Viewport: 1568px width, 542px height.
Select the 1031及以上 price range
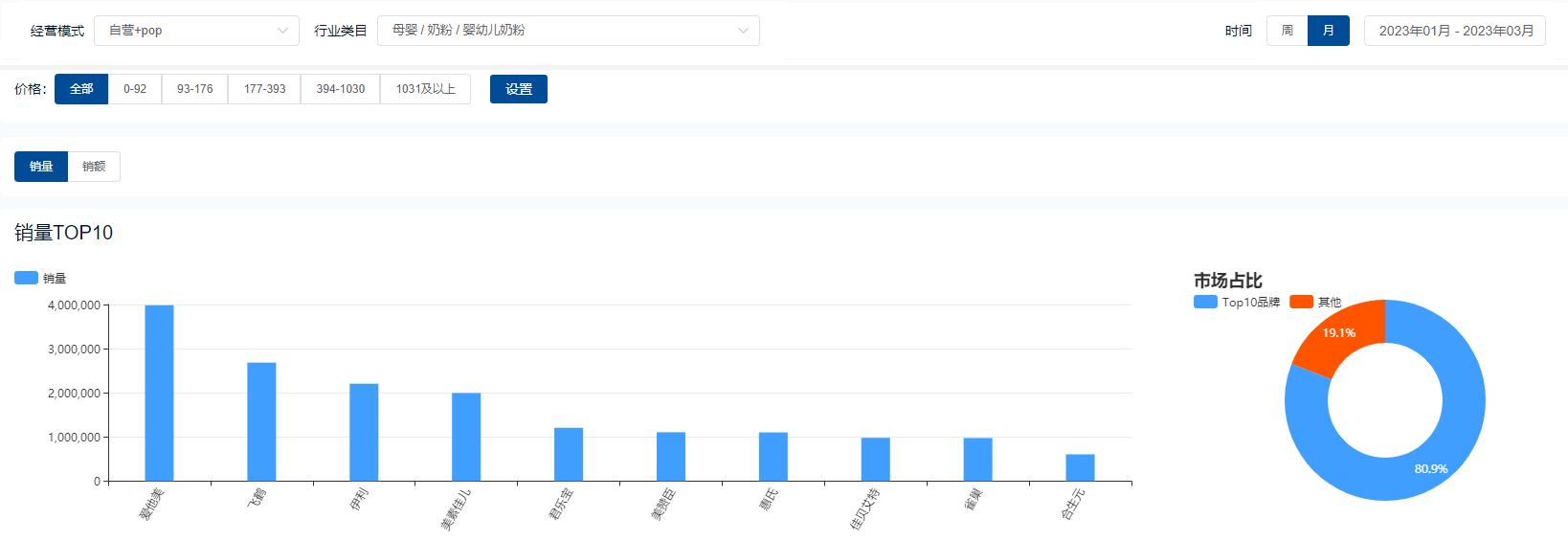click(x=425, y=89)
